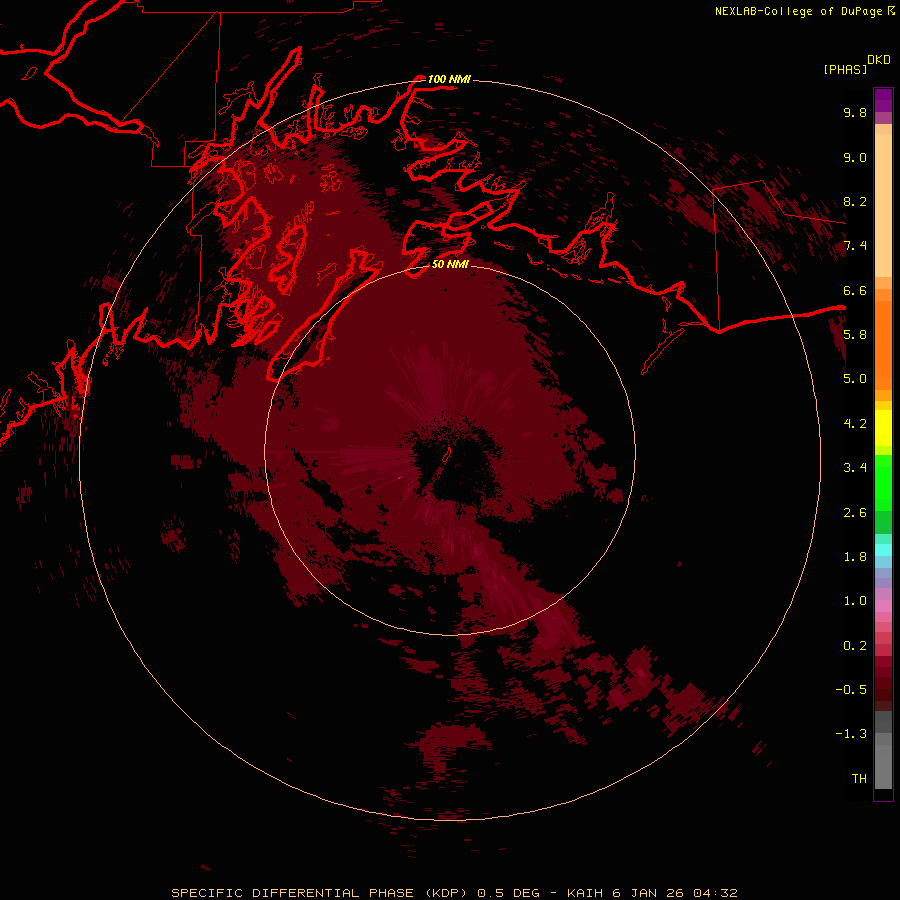Pick the pink band of the color bar
Image resolution: width=900 pixels, height=900 pixels.
[883, 606]
